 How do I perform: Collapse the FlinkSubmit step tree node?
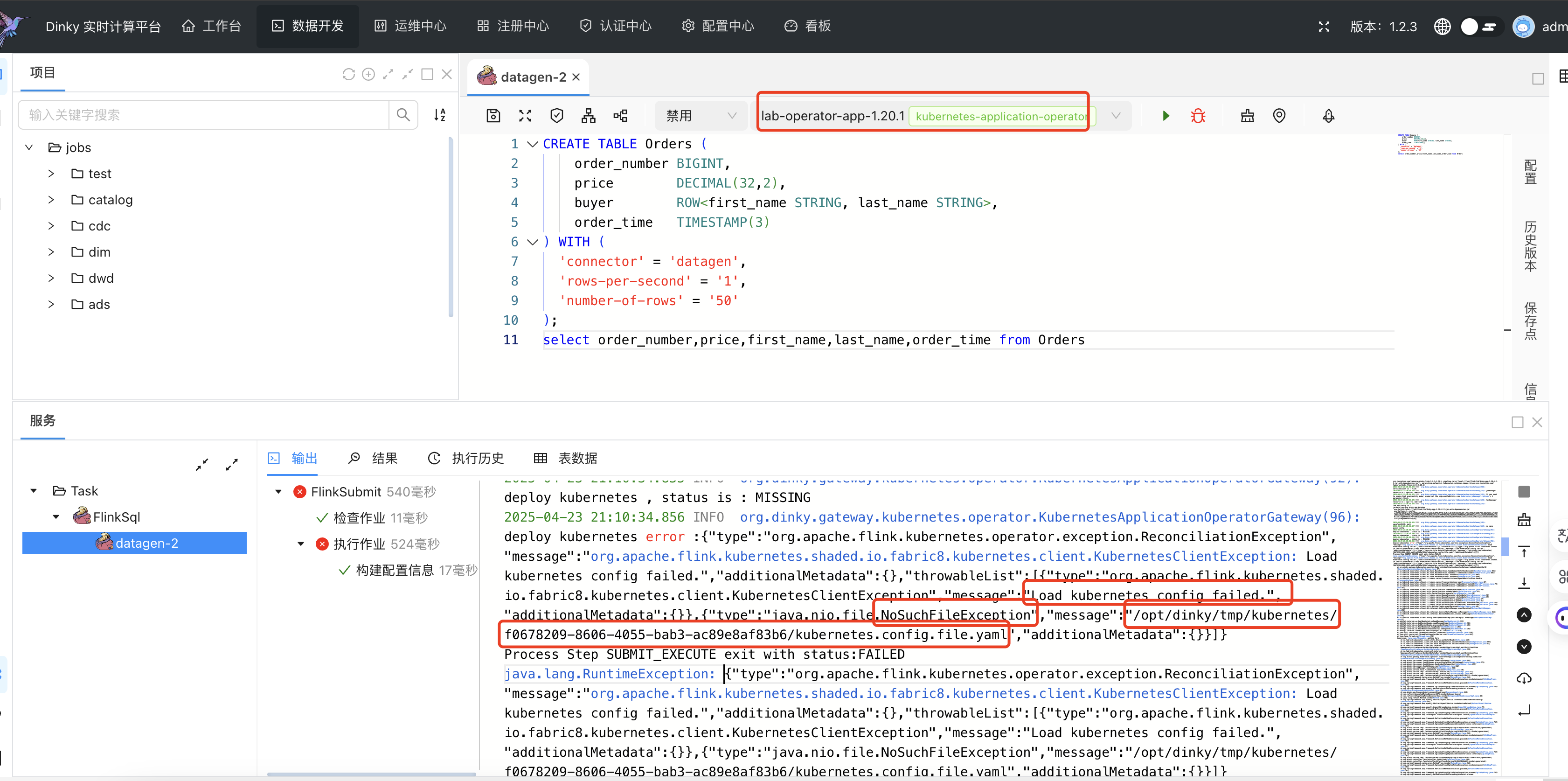[x=279, y=491]
